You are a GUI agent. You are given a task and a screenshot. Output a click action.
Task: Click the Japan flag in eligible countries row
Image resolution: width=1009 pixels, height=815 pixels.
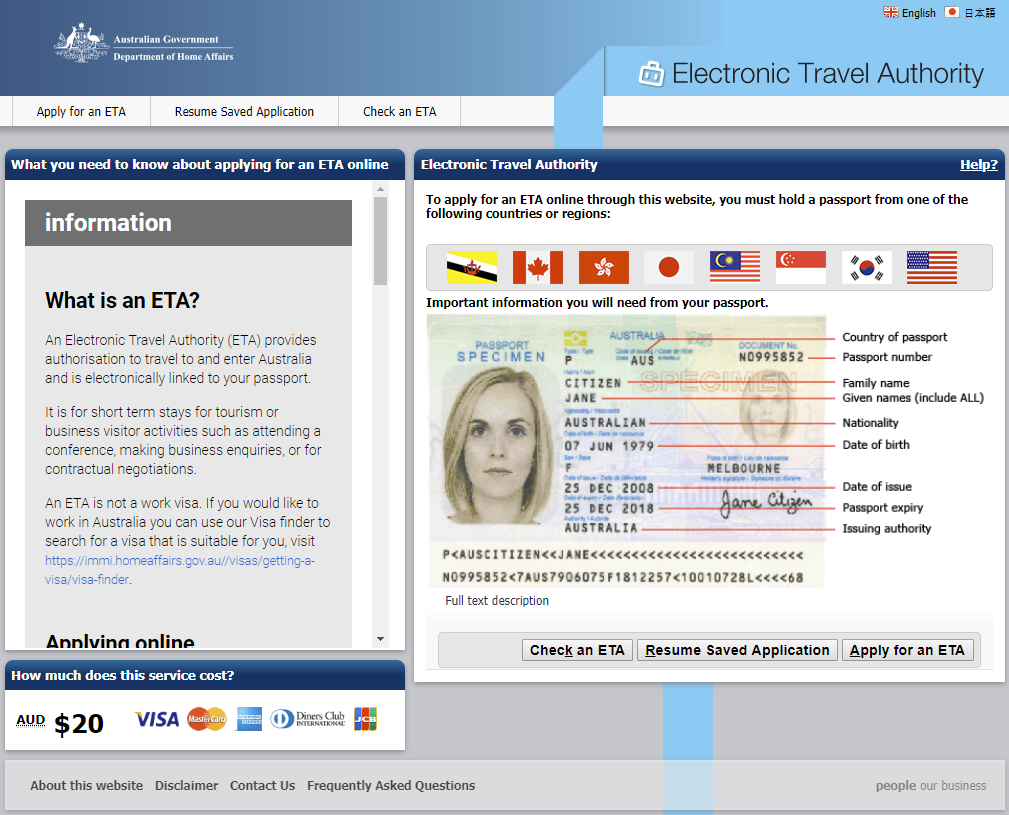coord(669,267)
